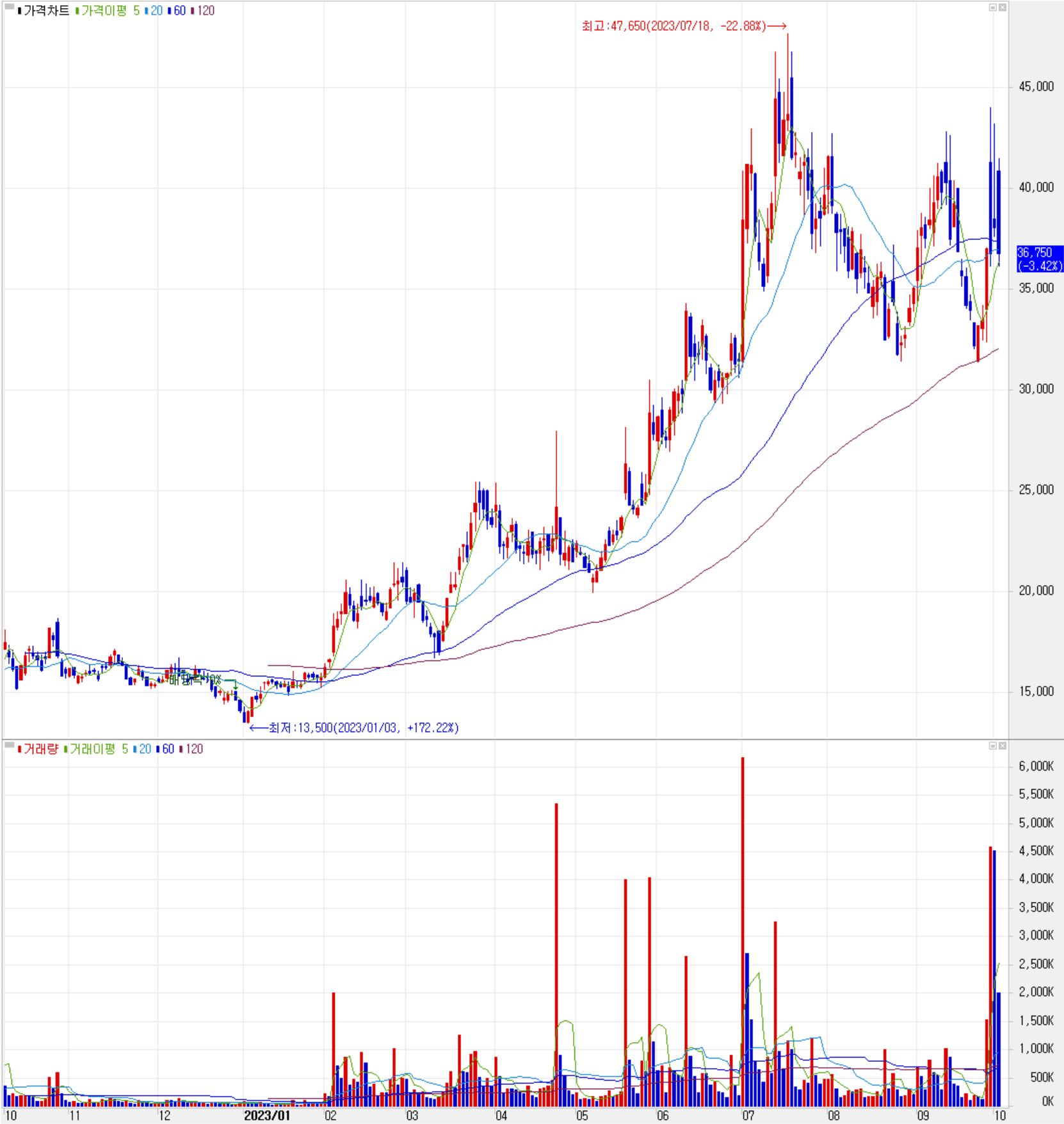
Task: Click the red 거래량 color marker
Action: pos(20,749)
